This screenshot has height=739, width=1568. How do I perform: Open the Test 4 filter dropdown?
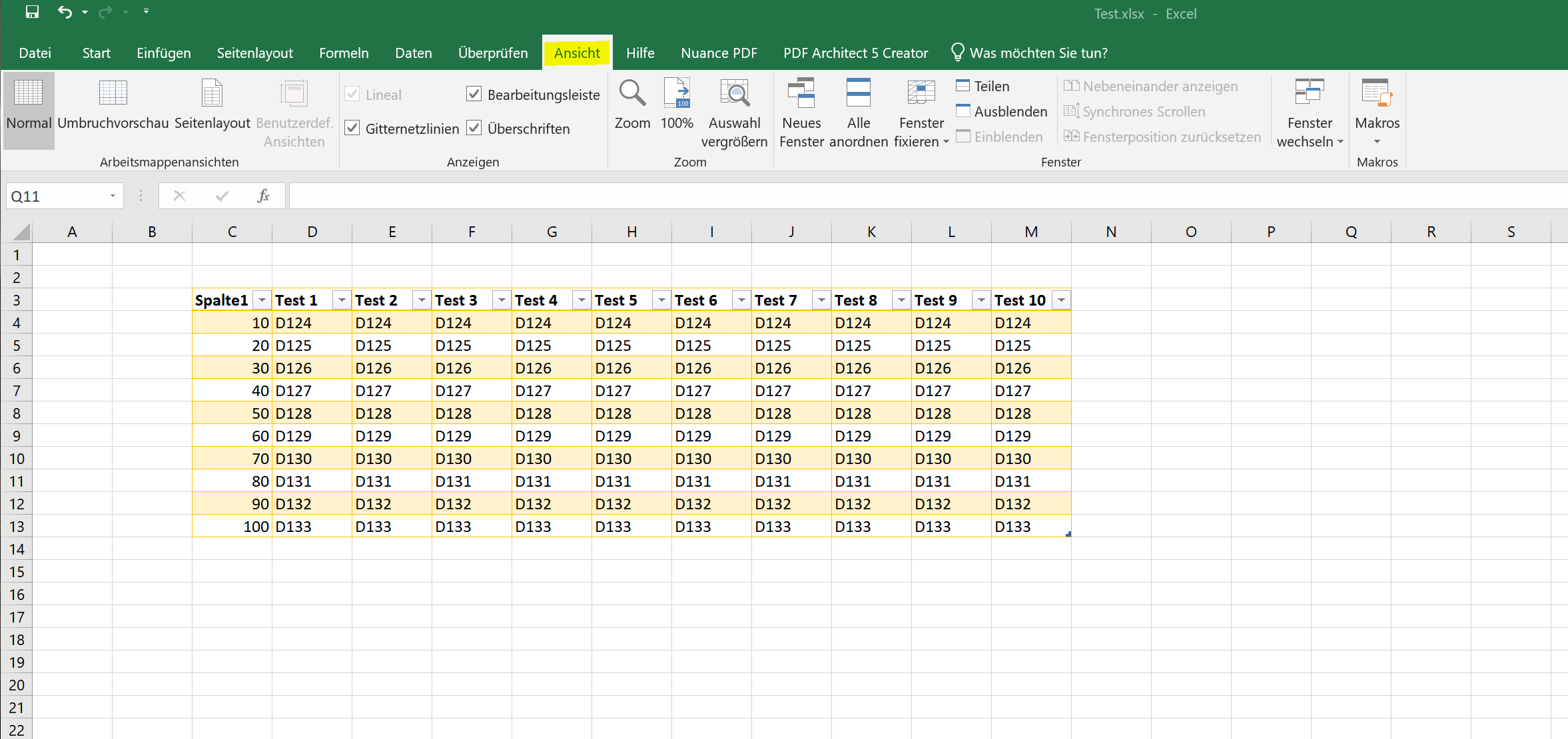point(582,300)
